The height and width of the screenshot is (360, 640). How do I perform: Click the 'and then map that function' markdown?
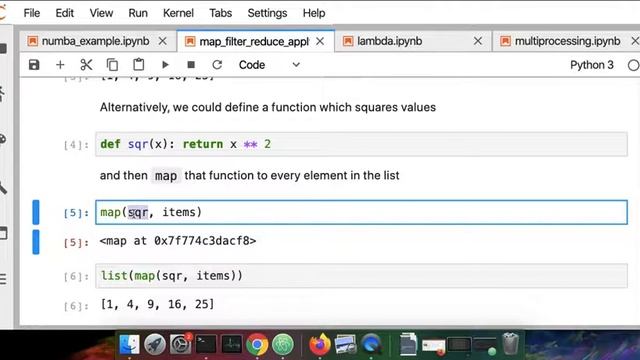pyautogui.click(x=249, y=176)
